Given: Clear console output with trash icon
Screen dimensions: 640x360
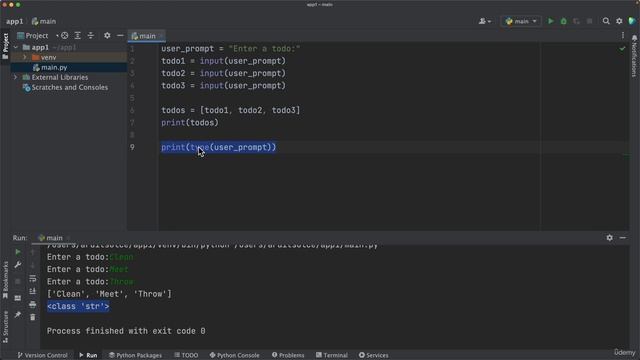Looking at the screenshot, I should [33, 317].
